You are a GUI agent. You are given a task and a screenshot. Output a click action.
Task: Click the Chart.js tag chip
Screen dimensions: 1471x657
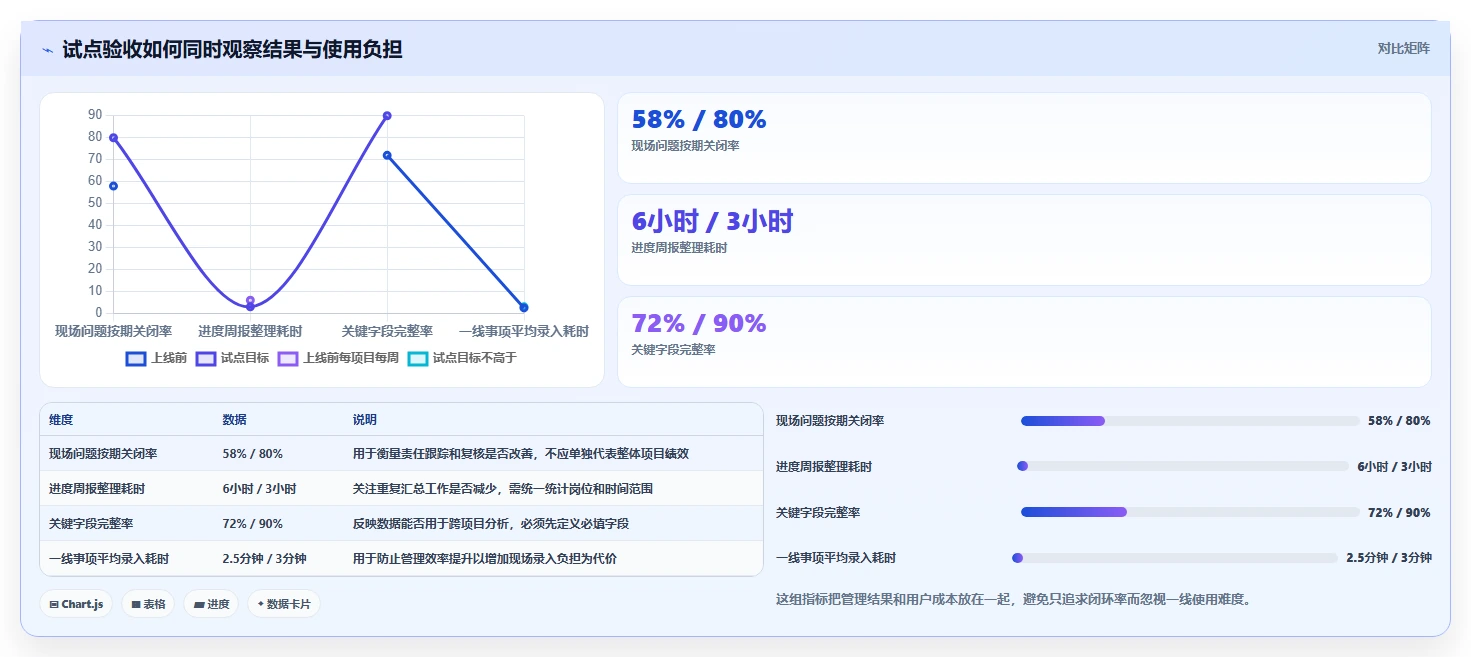click(76, 604)
